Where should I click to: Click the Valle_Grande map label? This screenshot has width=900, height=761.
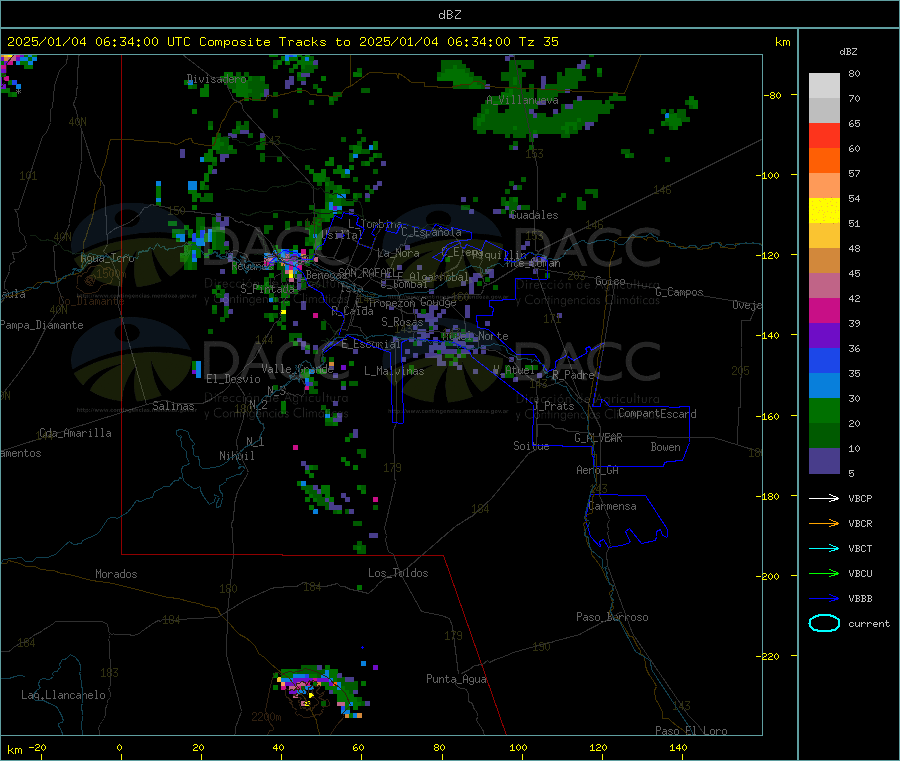[297, 369]
